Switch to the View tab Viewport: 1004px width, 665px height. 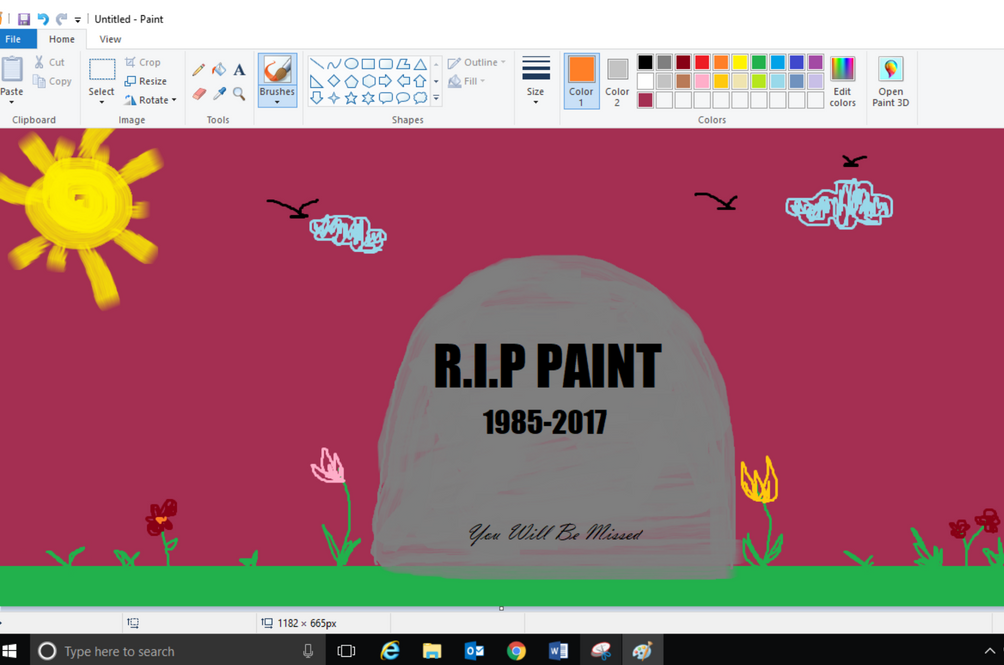click(110, 39)
